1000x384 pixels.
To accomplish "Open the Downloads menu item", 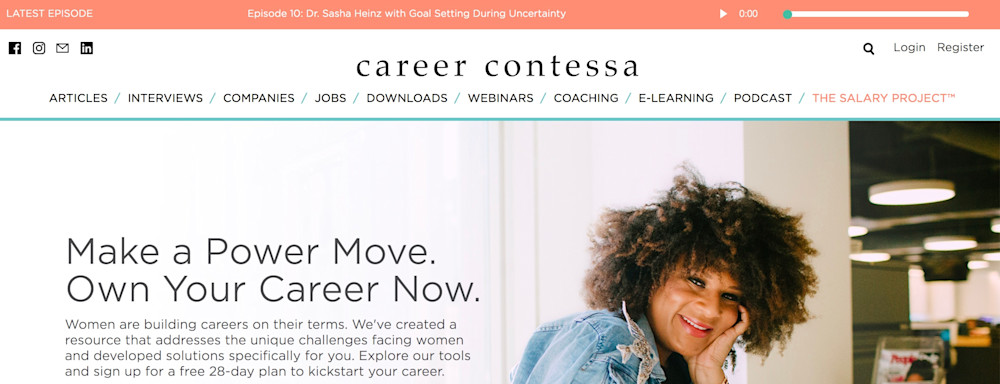I will (x=407, y=98).
